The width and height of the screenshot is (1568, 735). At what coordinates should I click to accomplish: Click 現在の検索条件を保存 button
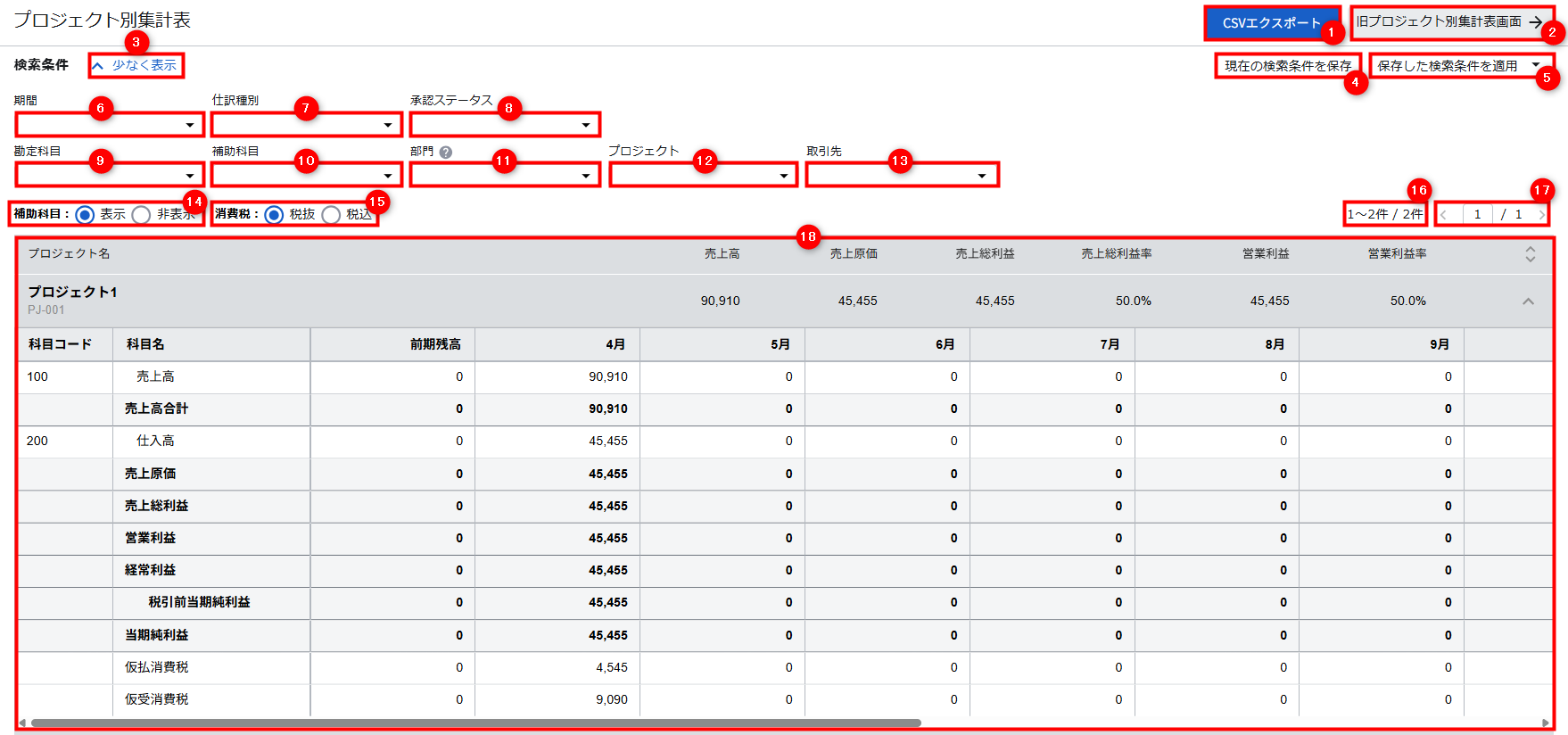click(1287, 66)
